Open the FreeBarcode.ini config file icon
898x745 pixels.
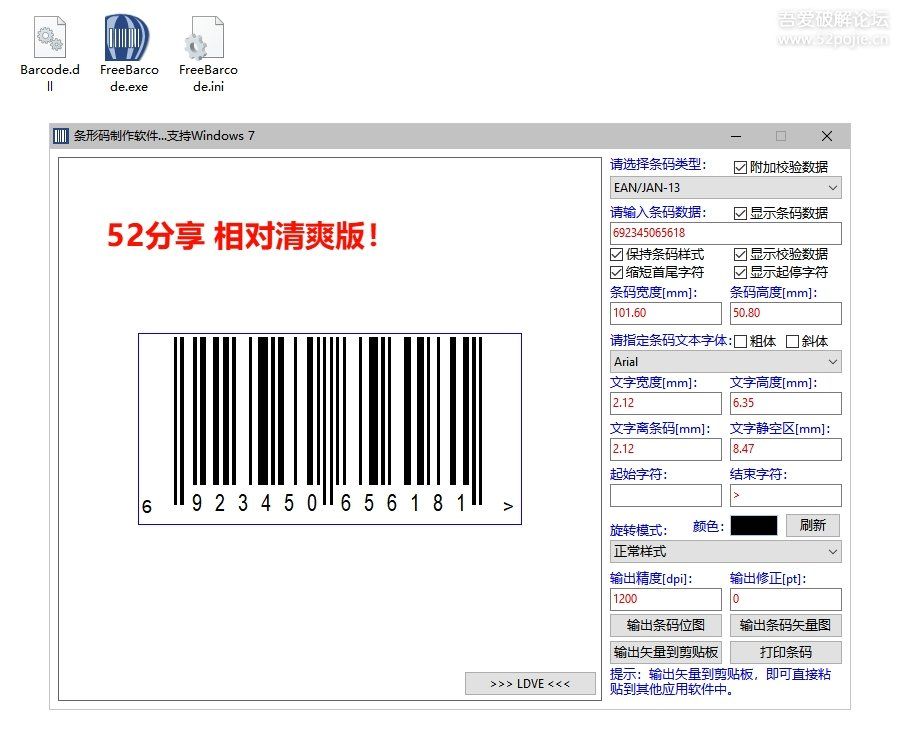[208, 38]
